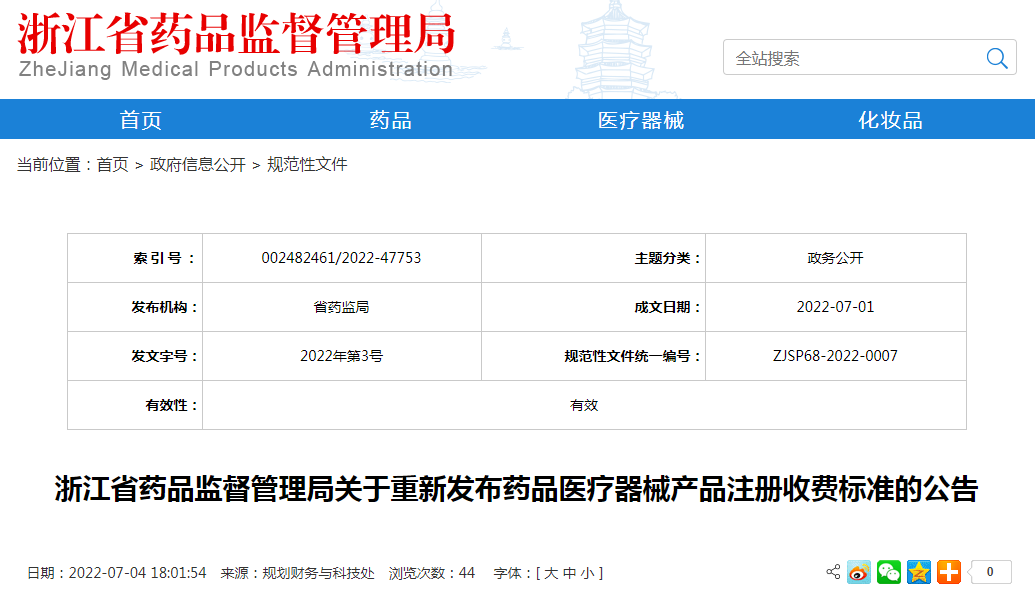Share the announcement via WeChat

[887, 572]
